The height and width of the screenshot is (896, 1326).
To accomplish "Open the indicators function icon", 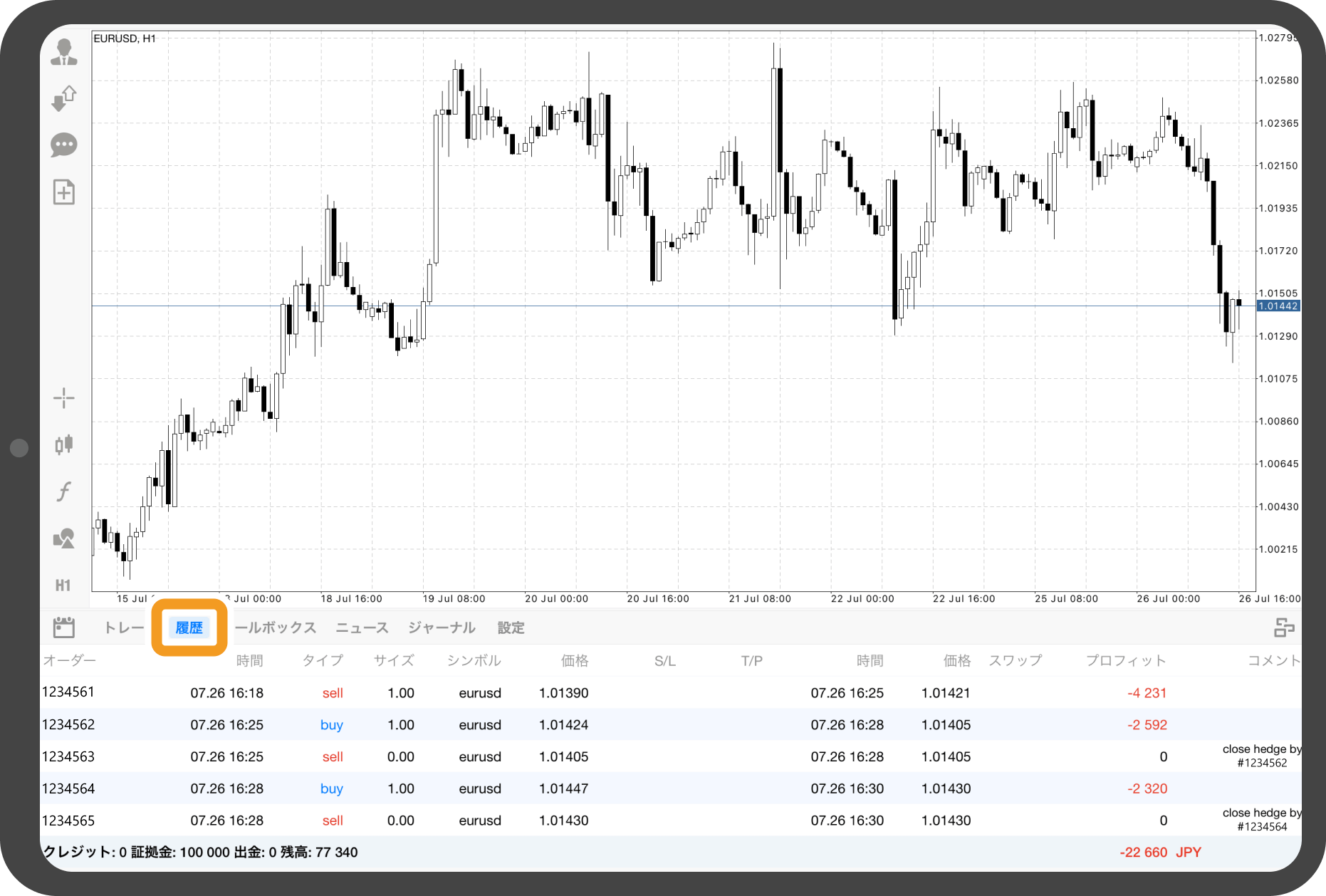I will 64,491.
